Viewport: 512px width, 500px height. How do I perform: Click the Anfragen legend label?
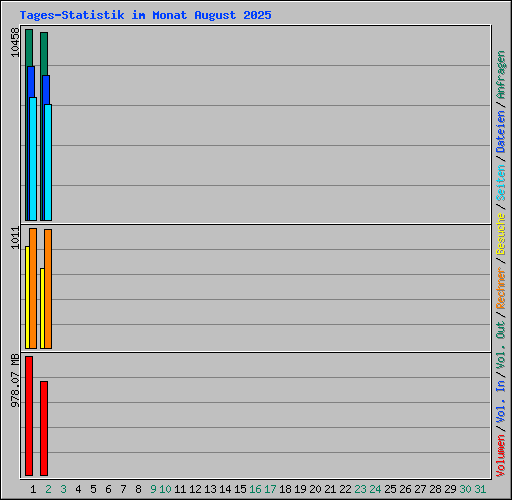pyautogui.click(x=500, y=75)
